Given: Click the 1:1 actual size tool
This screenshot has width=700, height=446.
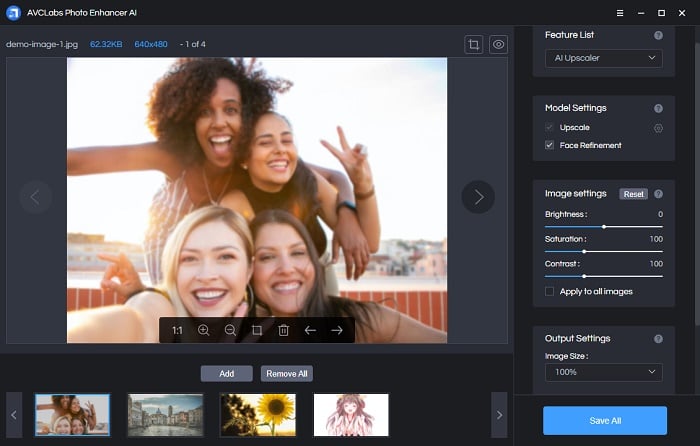Looking at the screenshot, I should 177,330.
